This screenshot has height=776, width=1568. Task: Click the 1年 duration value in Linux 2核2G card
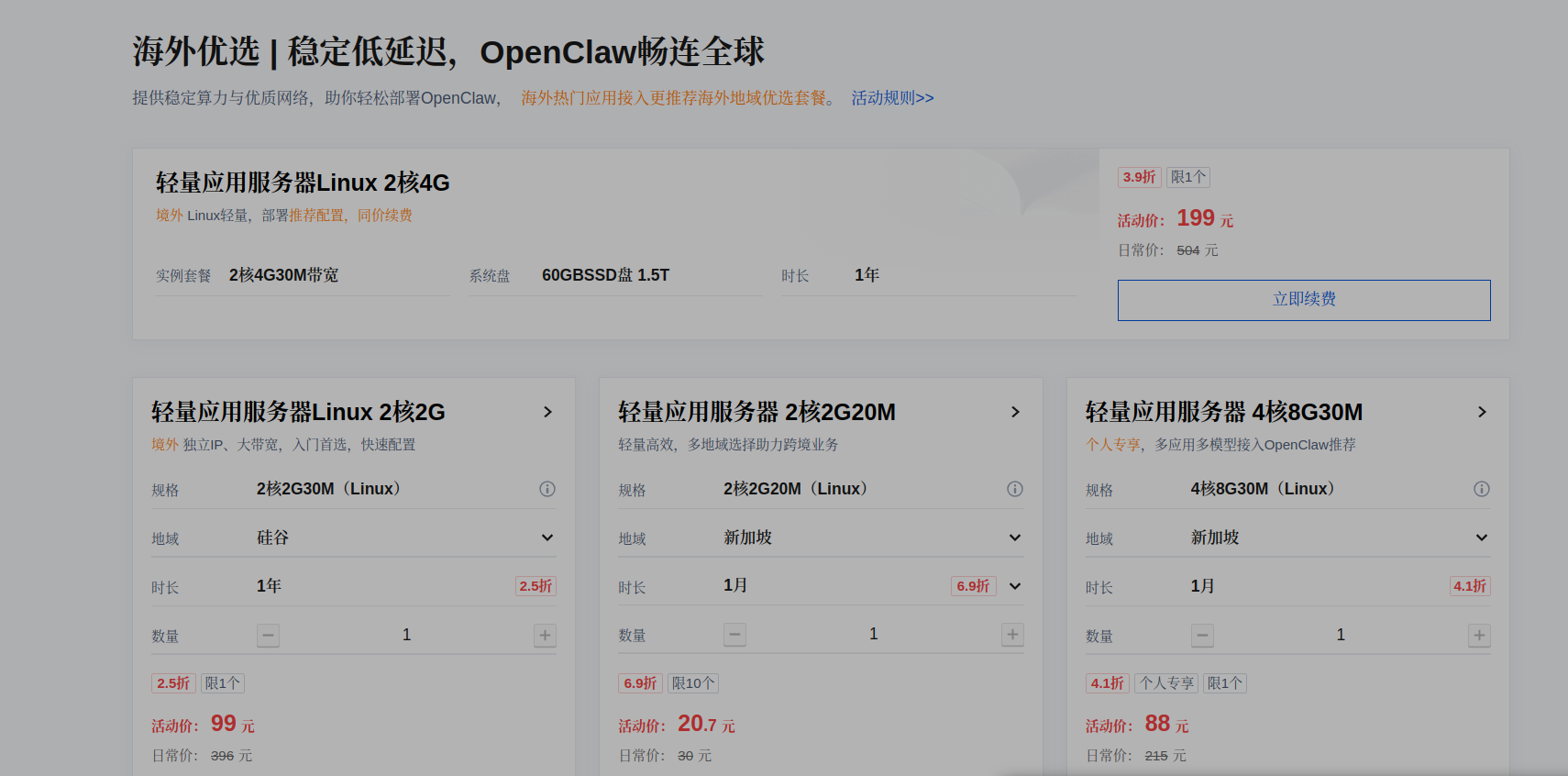point(269,586)
